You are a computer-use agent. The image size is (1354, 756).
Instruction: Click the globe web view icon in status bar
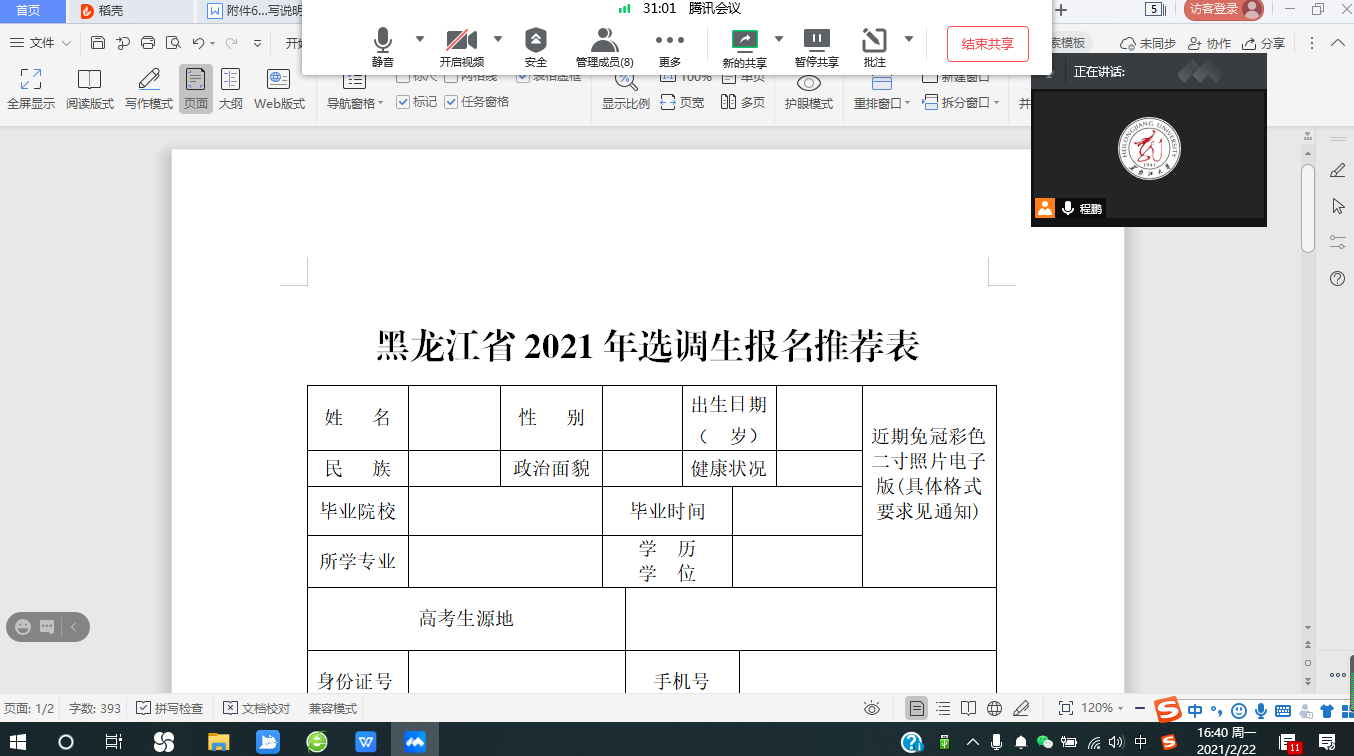click(994, 708)
